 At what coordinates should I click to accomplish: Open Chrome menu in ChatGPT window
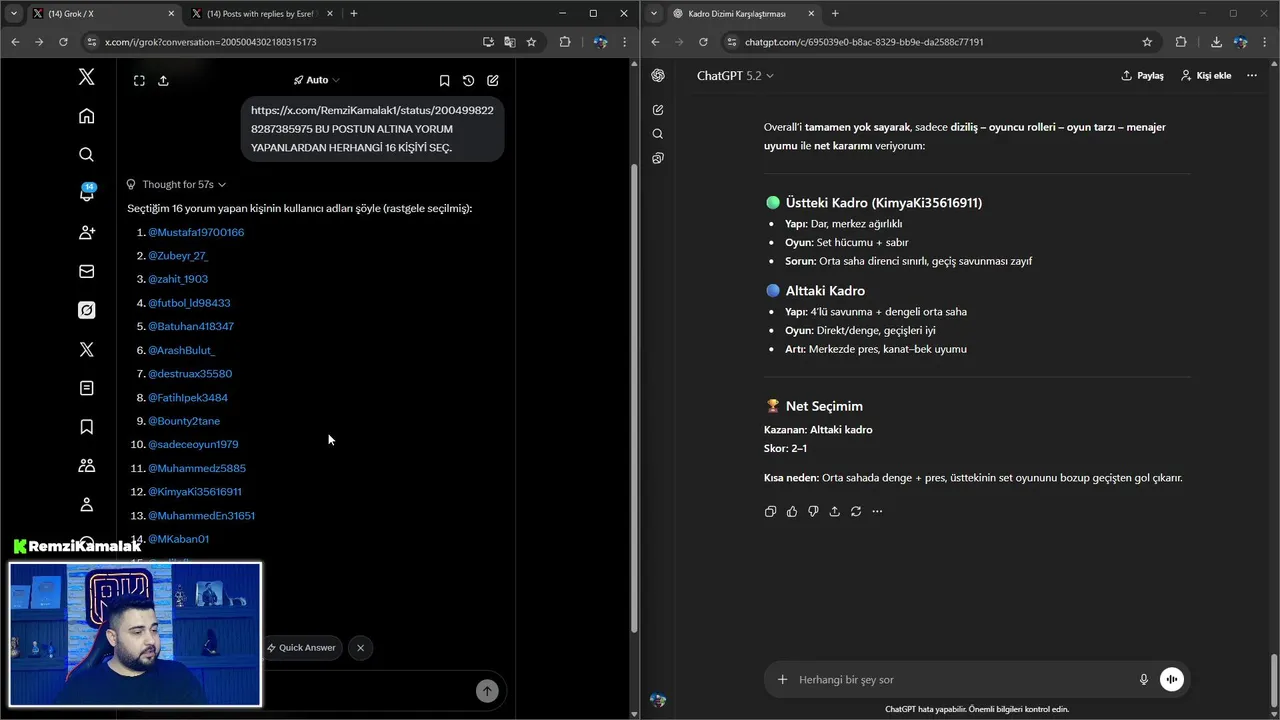click(1263, 42)
